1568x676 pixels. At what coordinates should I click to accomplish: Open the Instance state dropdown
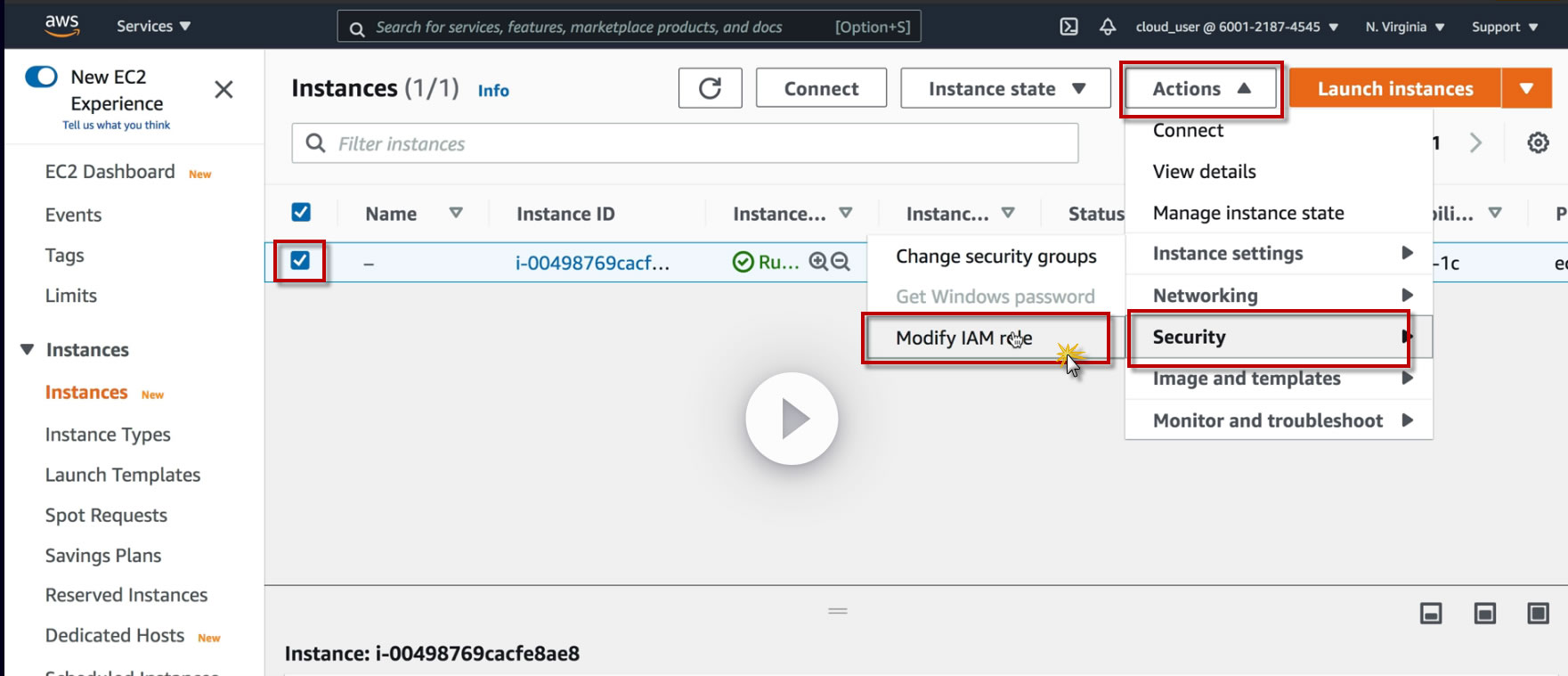click(x=1006, y=88)
